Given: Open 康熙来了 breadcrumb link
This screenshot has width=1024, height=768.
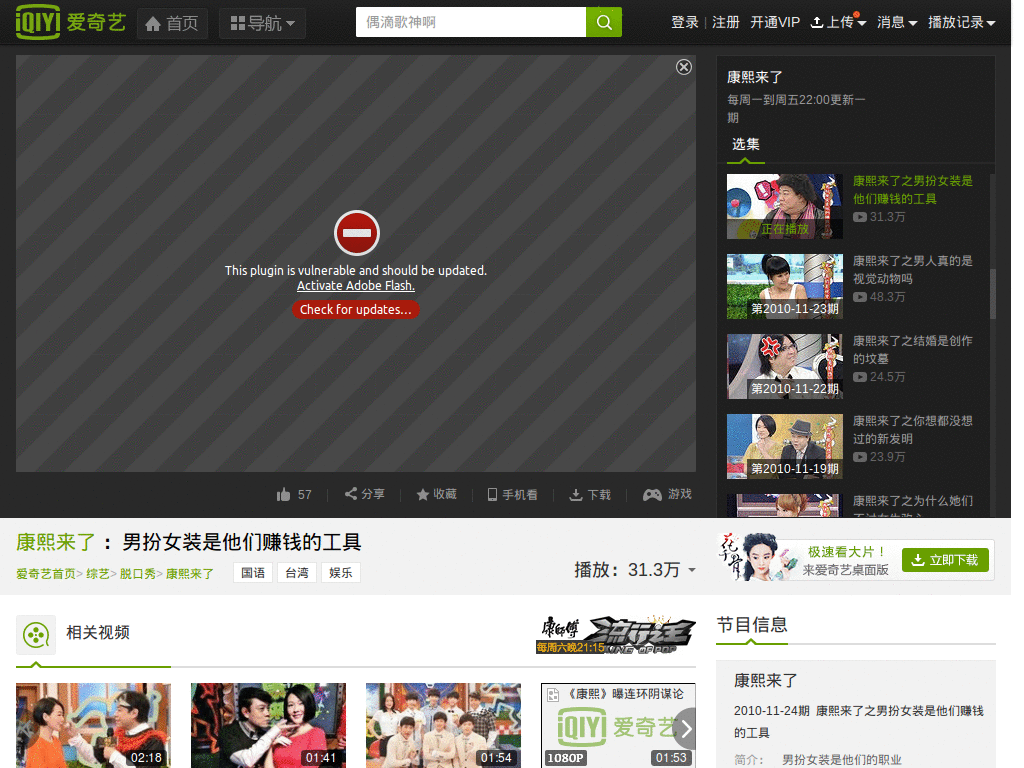Looking at the screenshot, I should [189, 573].
